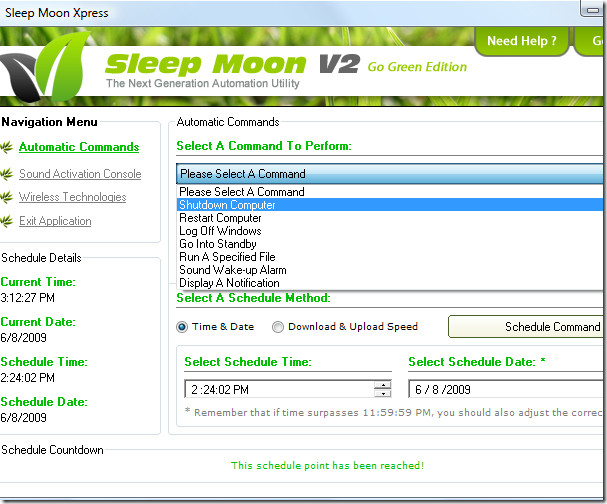The height and width of the screenshot is (504, 607).
Task: Click the leaf icon beside Exit Application
Action: pos(6,221)
